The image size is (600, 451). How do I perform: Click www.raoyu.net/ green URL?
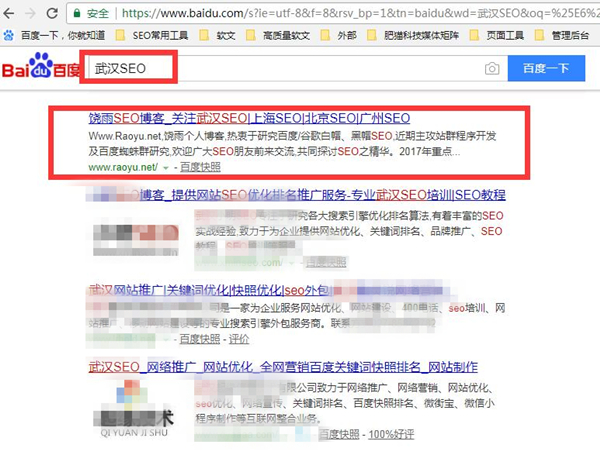[x=123, y=167]
